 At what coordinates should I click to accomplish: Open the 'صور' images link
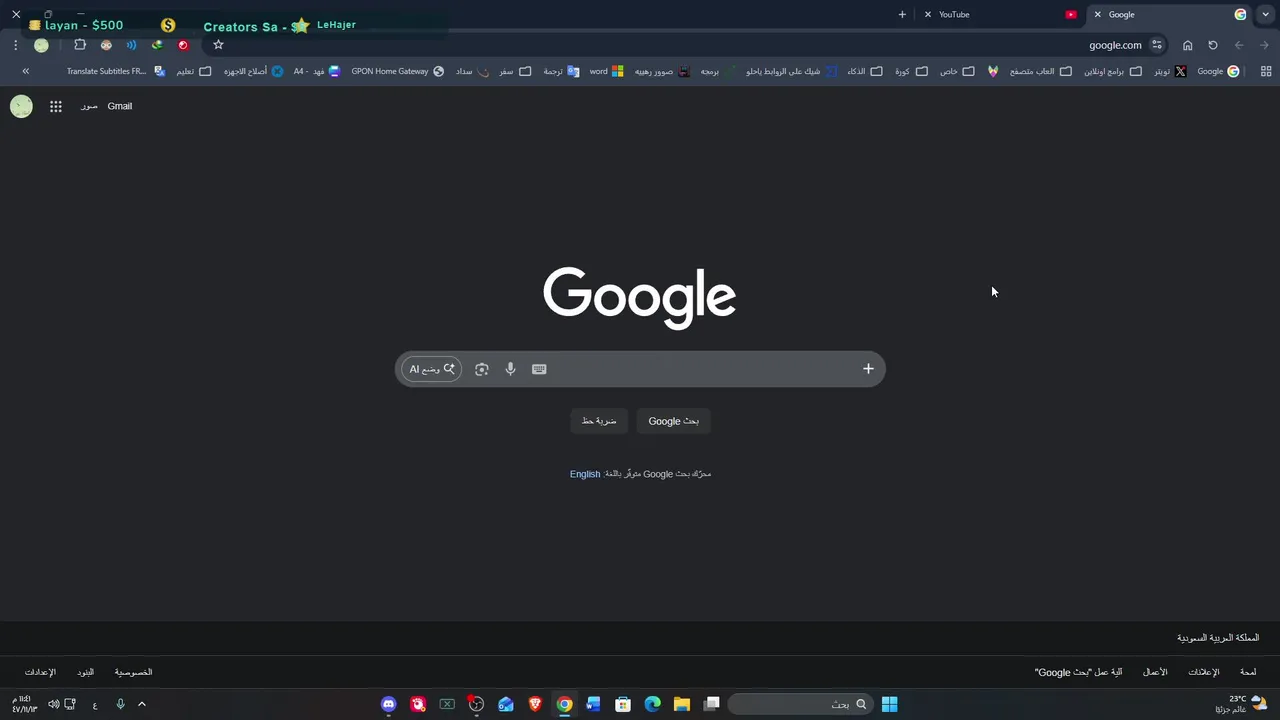[89, 106]
